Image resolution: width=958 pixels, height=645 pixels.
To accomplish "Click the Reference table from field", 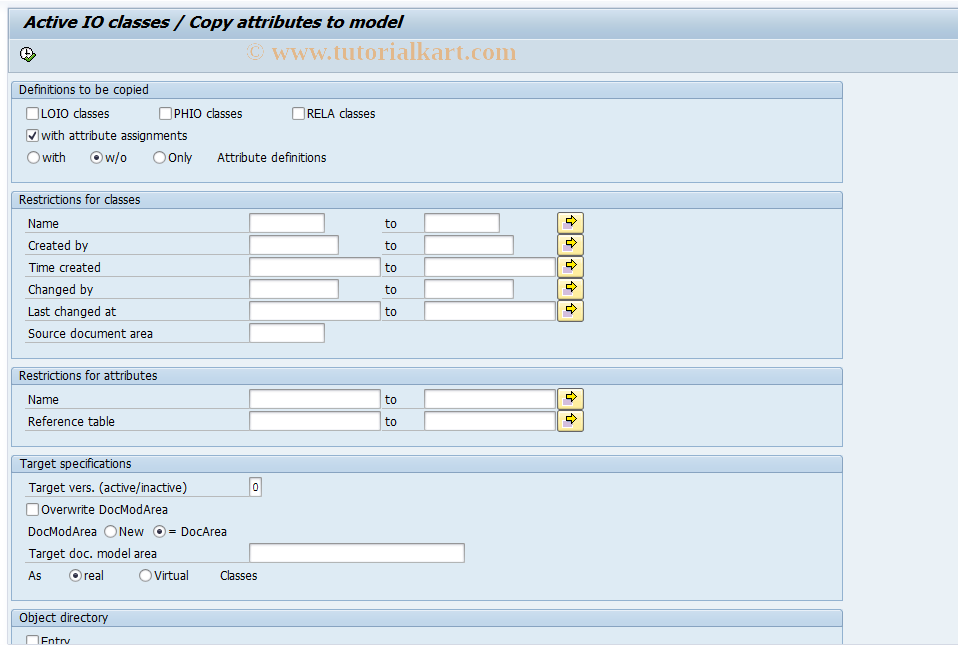I will 315,421.
